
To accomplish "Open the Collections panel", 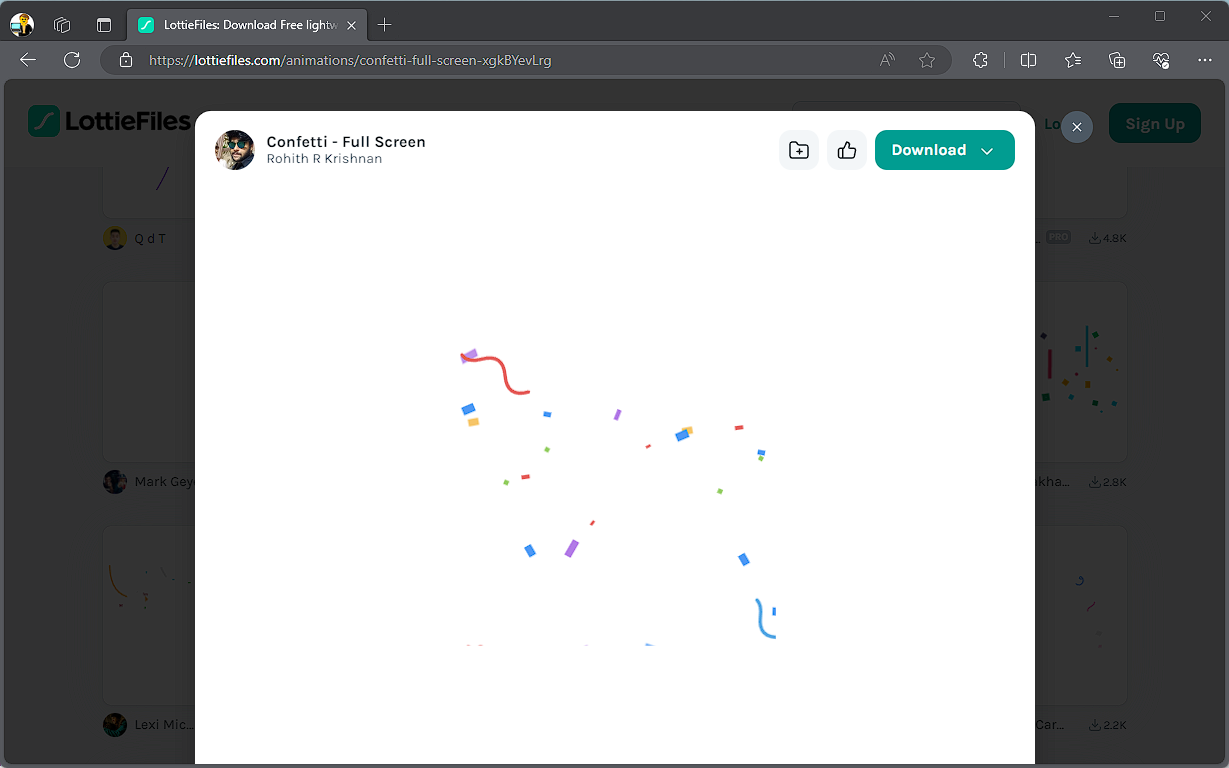I will pyautogui.click(x=1117, y=60).
